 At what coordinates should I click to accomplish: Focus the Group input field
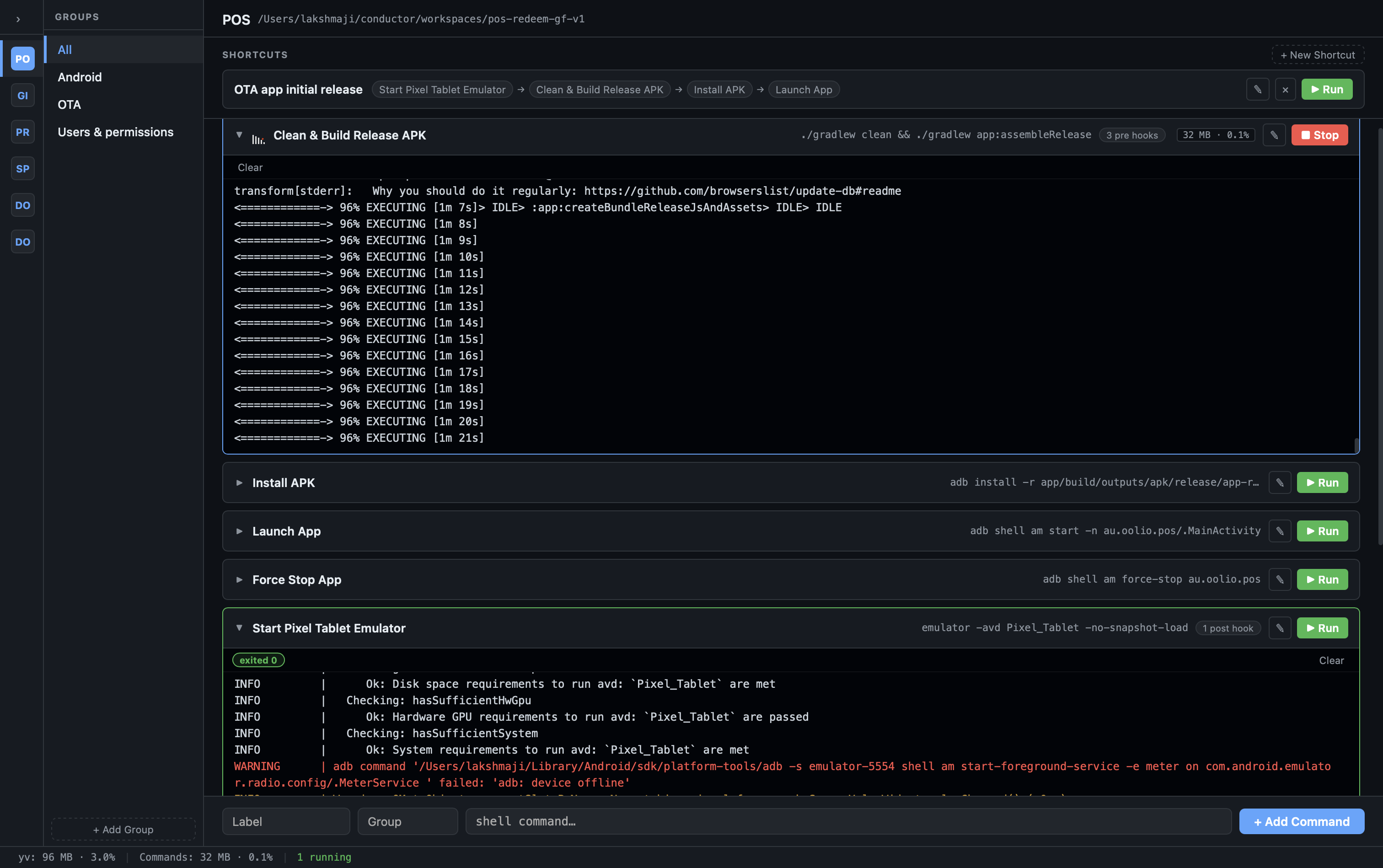click(x=407, y=821)
